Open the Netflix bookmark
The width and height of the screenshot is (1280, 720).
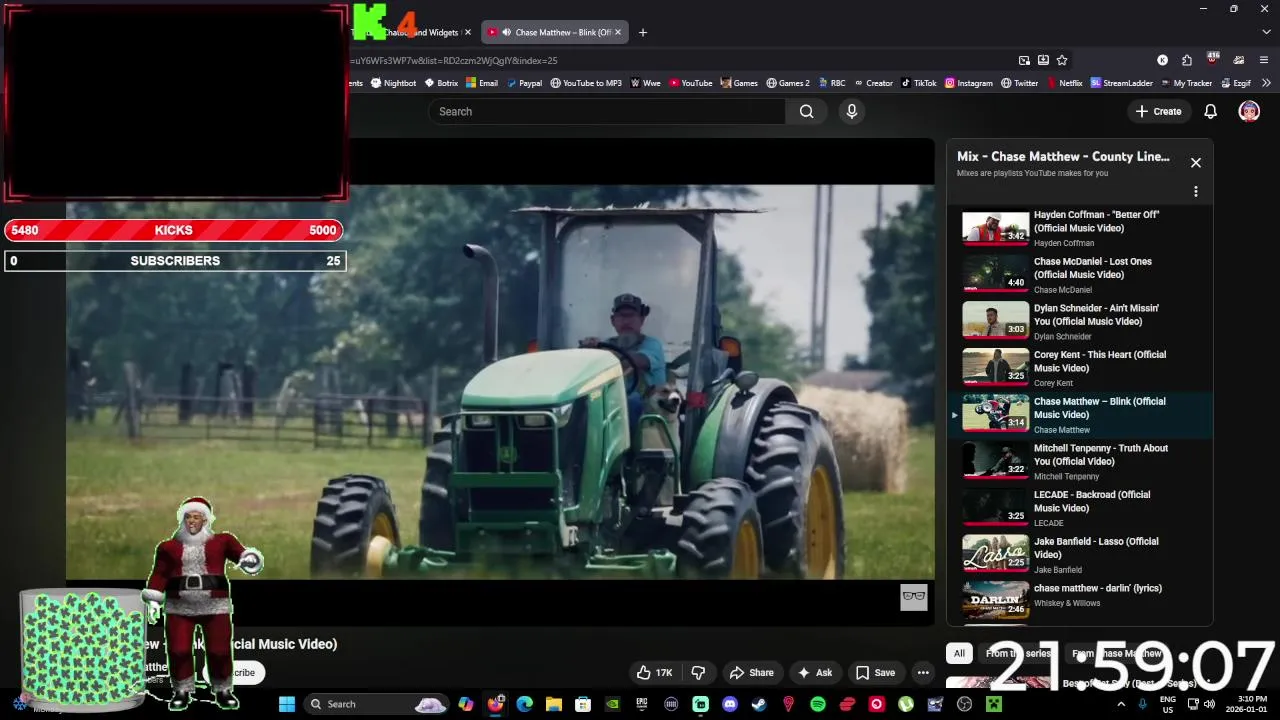[1064, 83]
